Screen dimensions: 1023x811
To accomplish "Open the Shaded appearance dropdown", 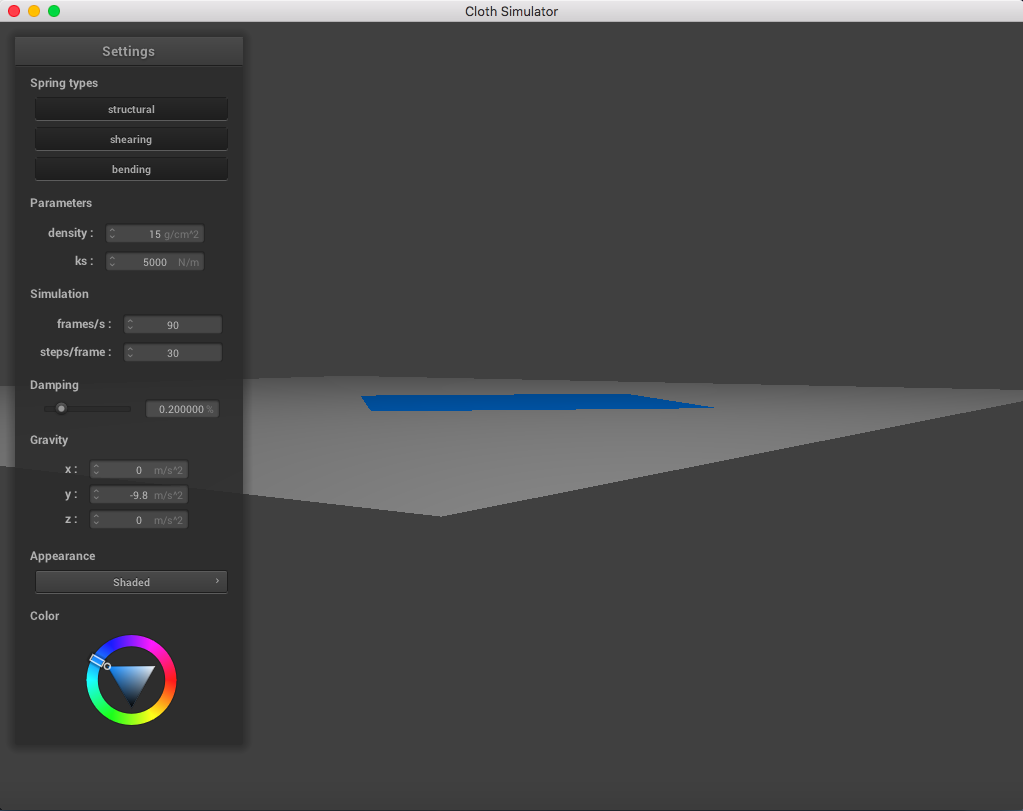I will [131, 582].
